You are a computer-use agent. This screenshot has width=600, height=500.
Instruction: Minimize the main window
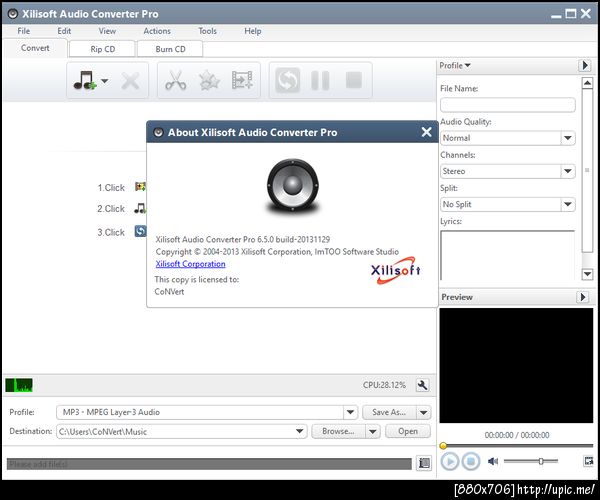coord(556,15)
